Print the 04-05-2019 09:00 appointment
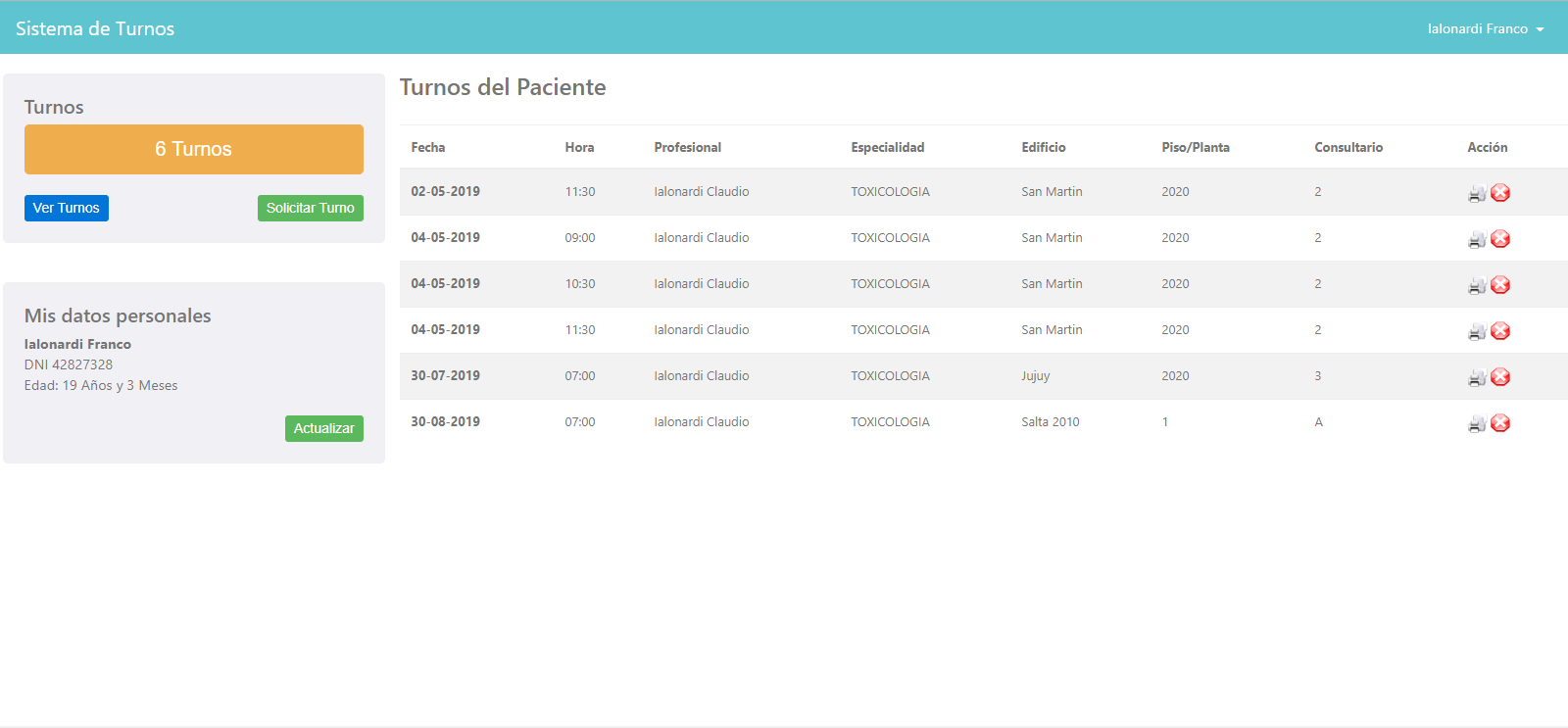 pos(1477,239)
